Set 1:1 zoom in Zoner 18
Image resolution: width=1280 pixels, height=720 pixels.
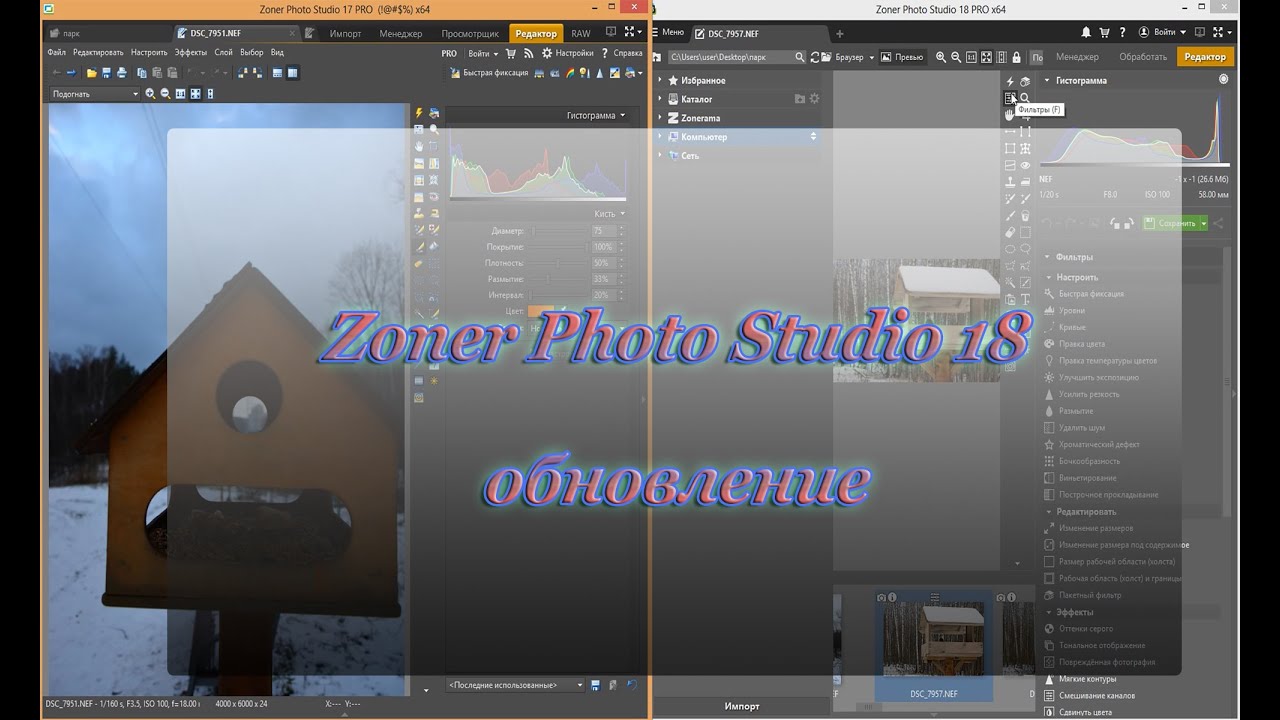tap(971, 57)
